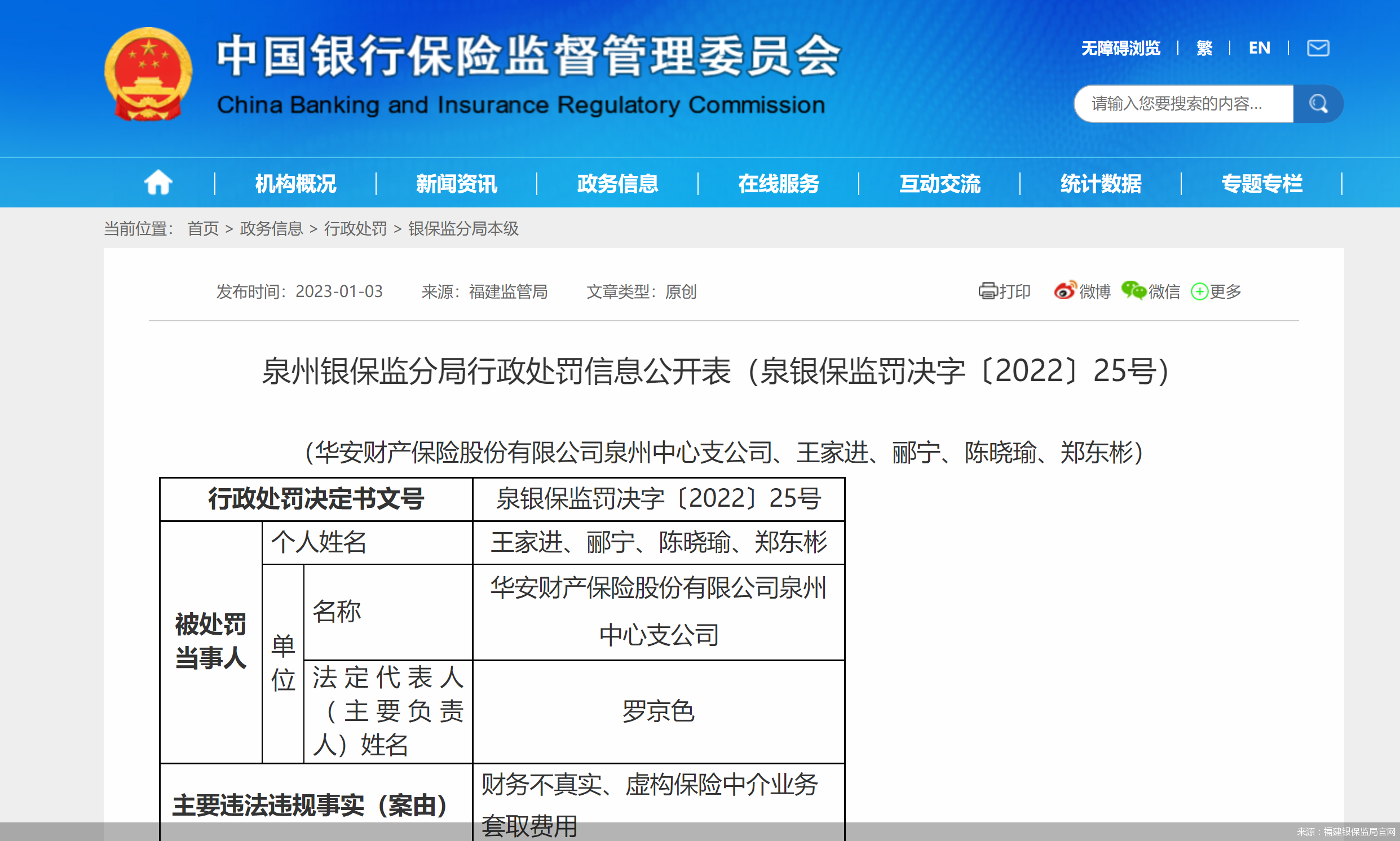Click the national emblem logo
Image resolution: width=1400 pixels, height=841 pixels.
[x=148, y=74]
